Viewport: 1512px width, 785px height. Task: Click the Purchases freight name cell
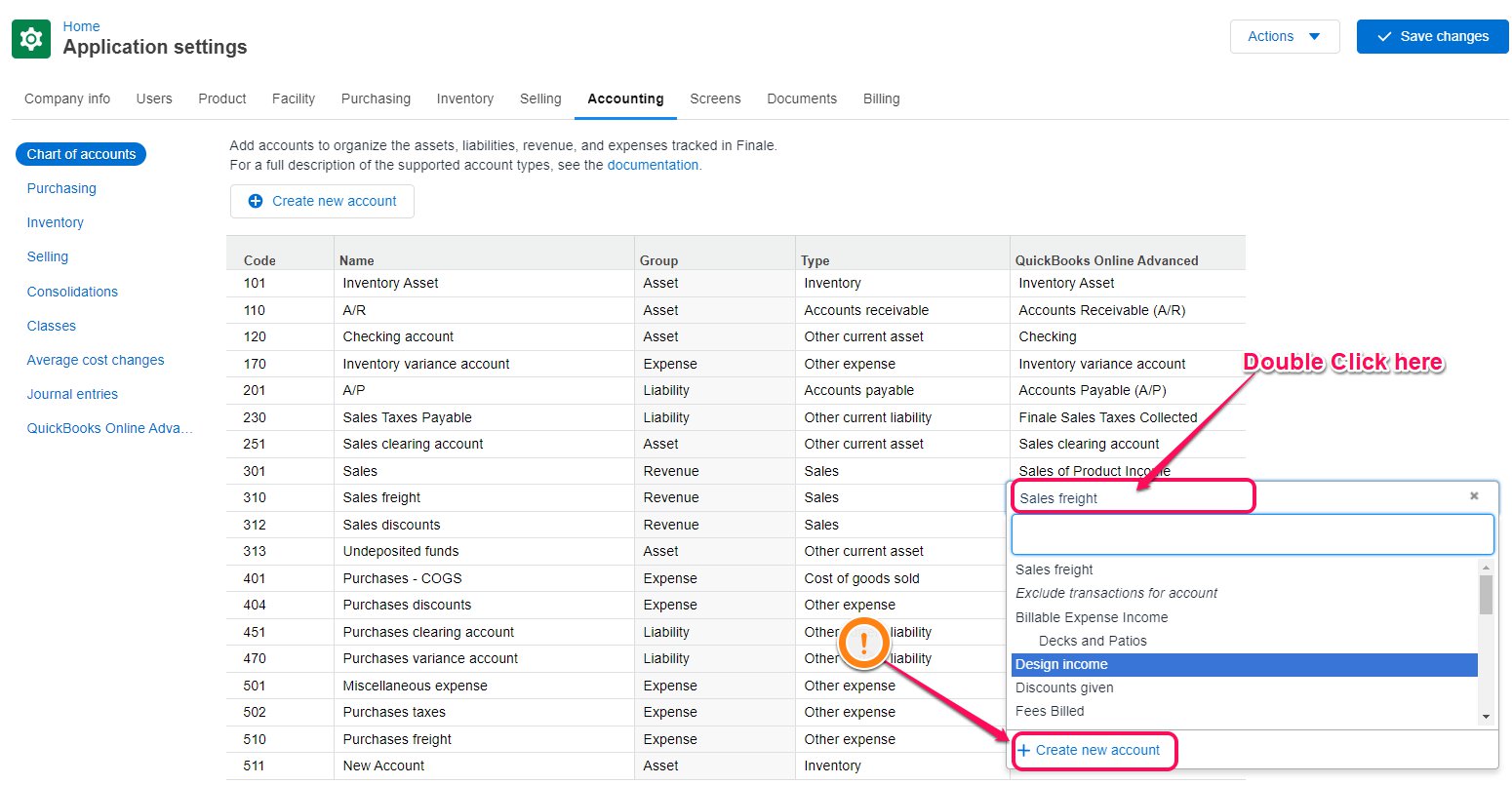pos(484,739)
